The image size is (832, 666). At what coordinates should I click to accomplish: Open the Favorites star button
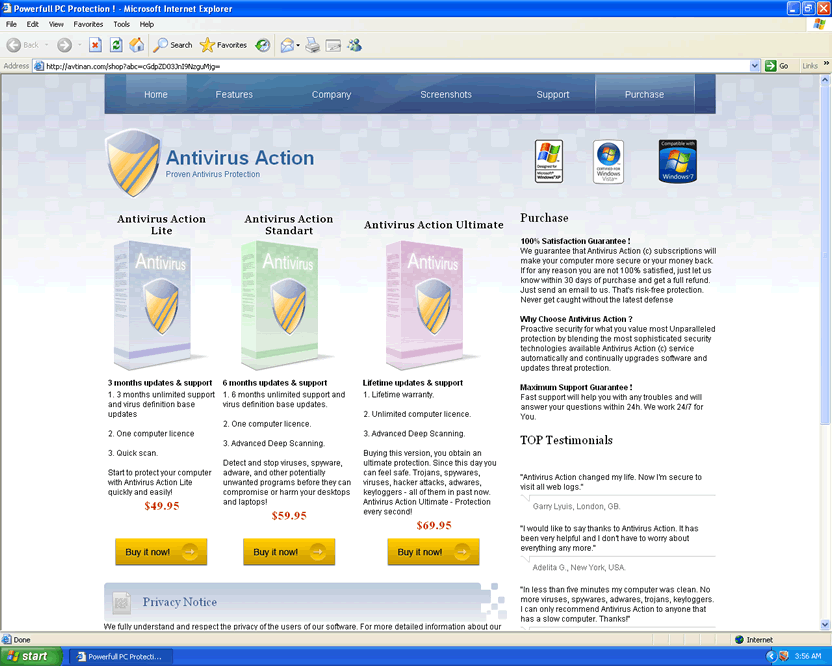pos(223,45)
